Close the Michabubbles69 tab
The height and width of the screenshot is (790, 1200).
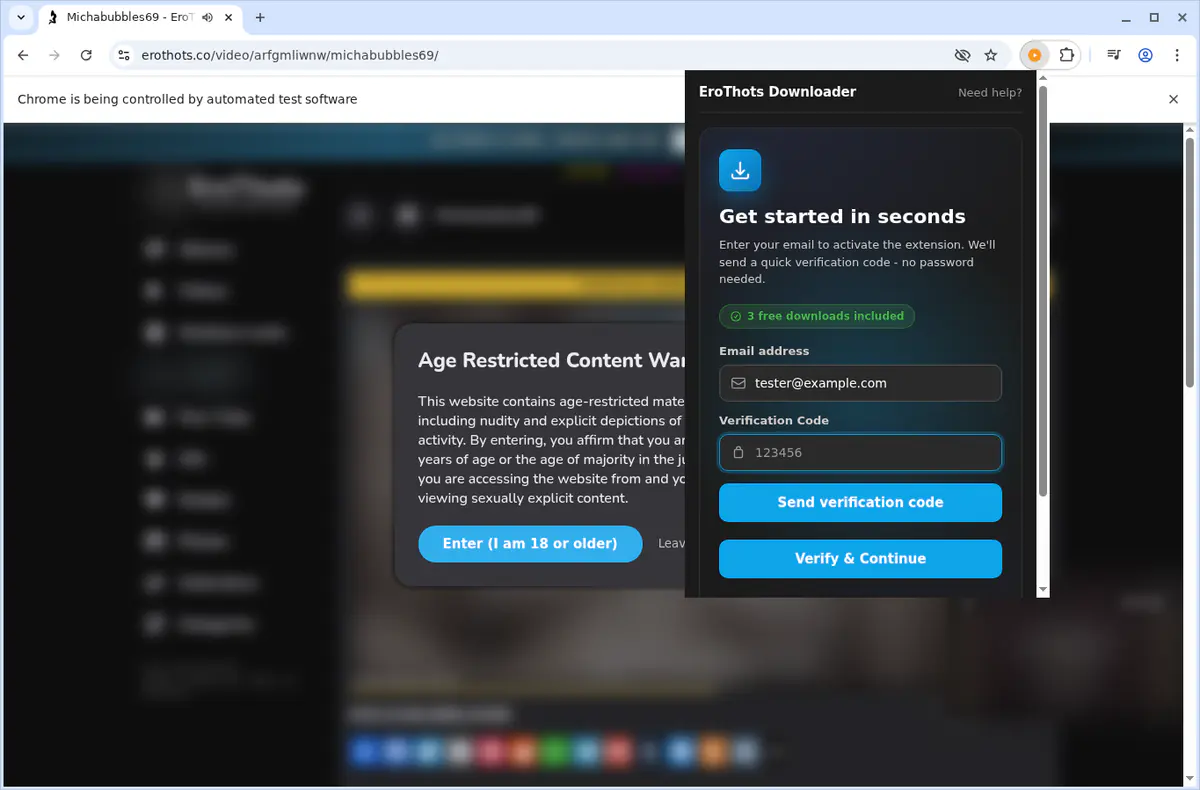(231, 17)
